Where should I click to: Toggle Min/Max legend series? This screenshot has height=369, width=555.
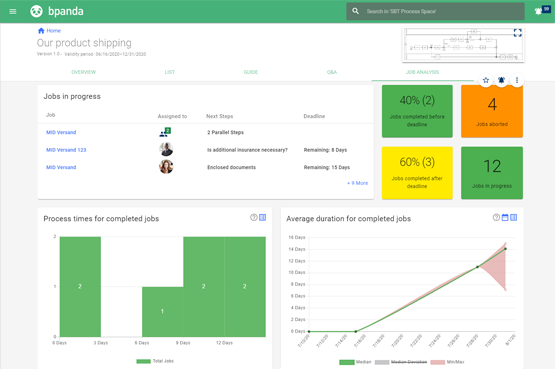tap(447, 362)
